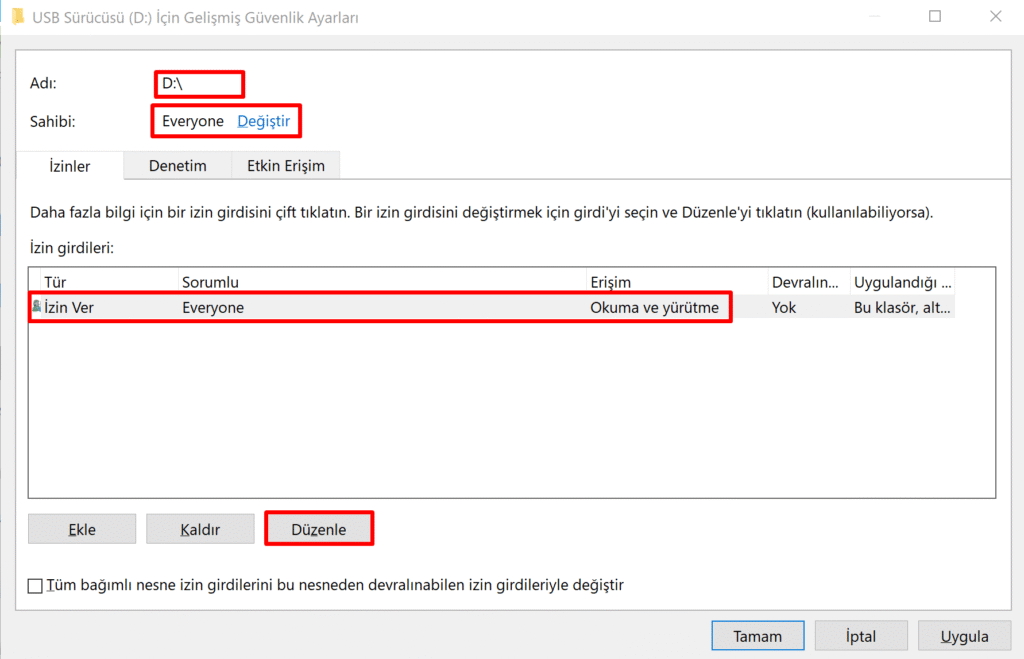Open the Denetim tab

177,166
